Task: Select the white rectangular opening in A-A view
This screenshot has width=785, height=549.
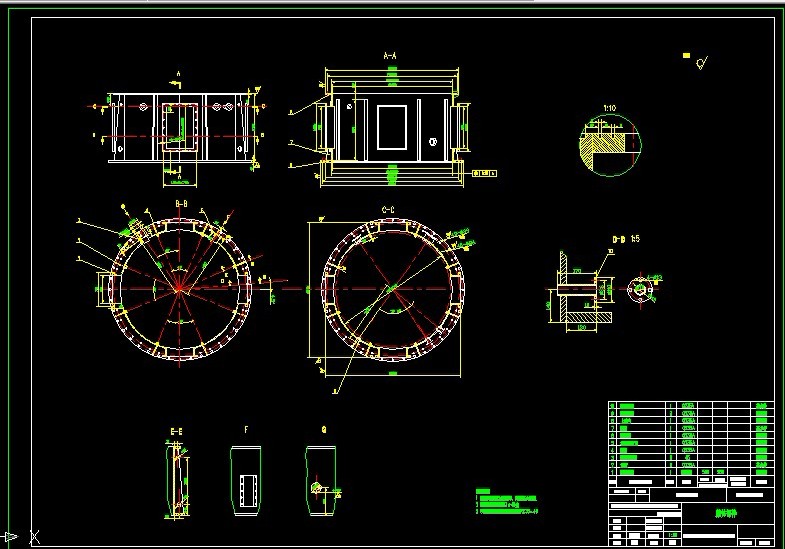Action: pos(391,127)
